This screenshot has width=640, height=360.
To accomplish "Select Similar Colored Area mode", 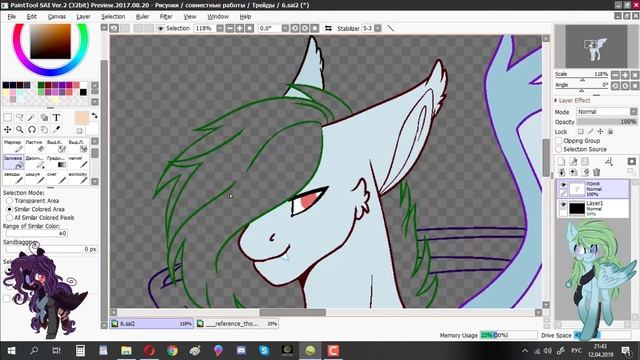I will [x=9, y=209].
